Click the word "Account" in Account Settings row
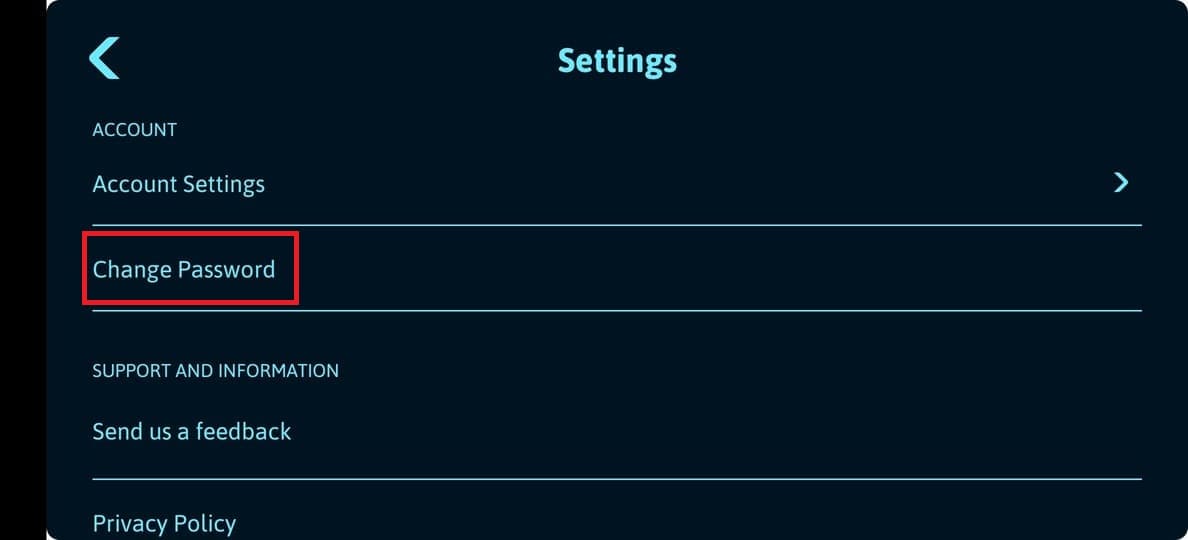The height and width of the screenshot is (540, 1188). click(133, 185)
